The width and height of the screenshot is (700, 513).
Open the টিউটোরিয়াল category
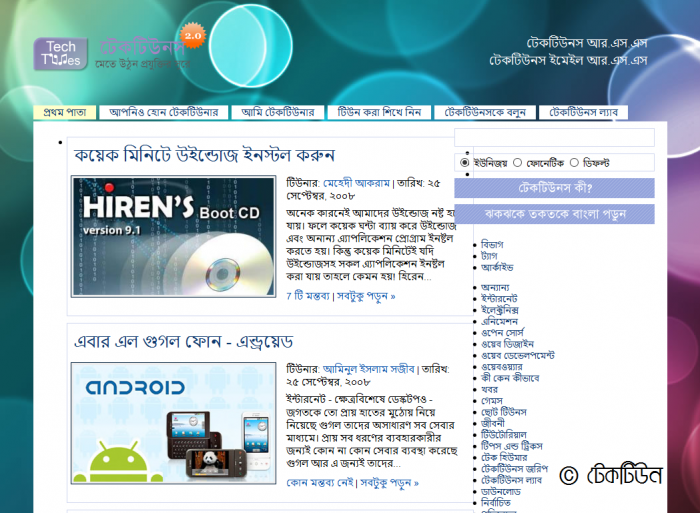(504, 434)
